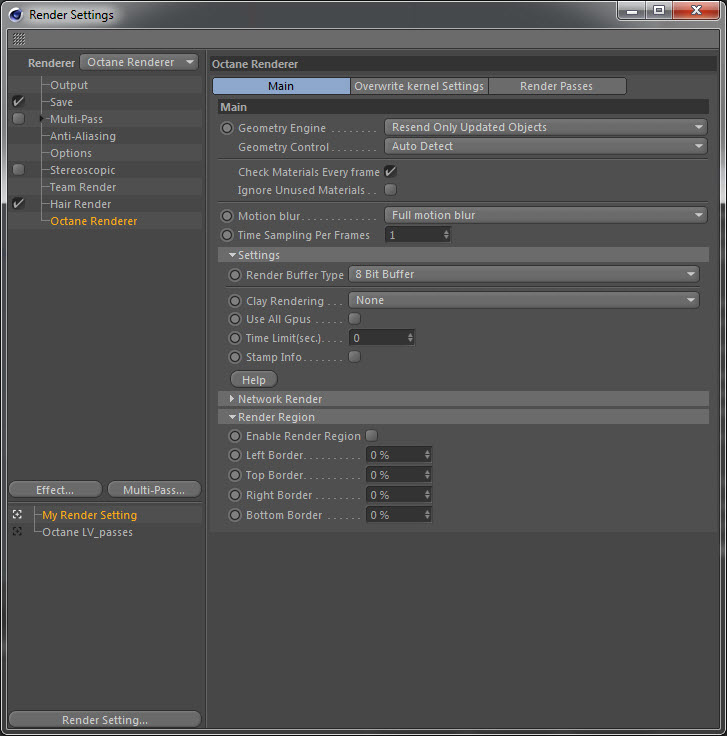Viewport: 727px width, 736px height.
Task: Toggle the Right Border animation dot
Action: [235, 495]
